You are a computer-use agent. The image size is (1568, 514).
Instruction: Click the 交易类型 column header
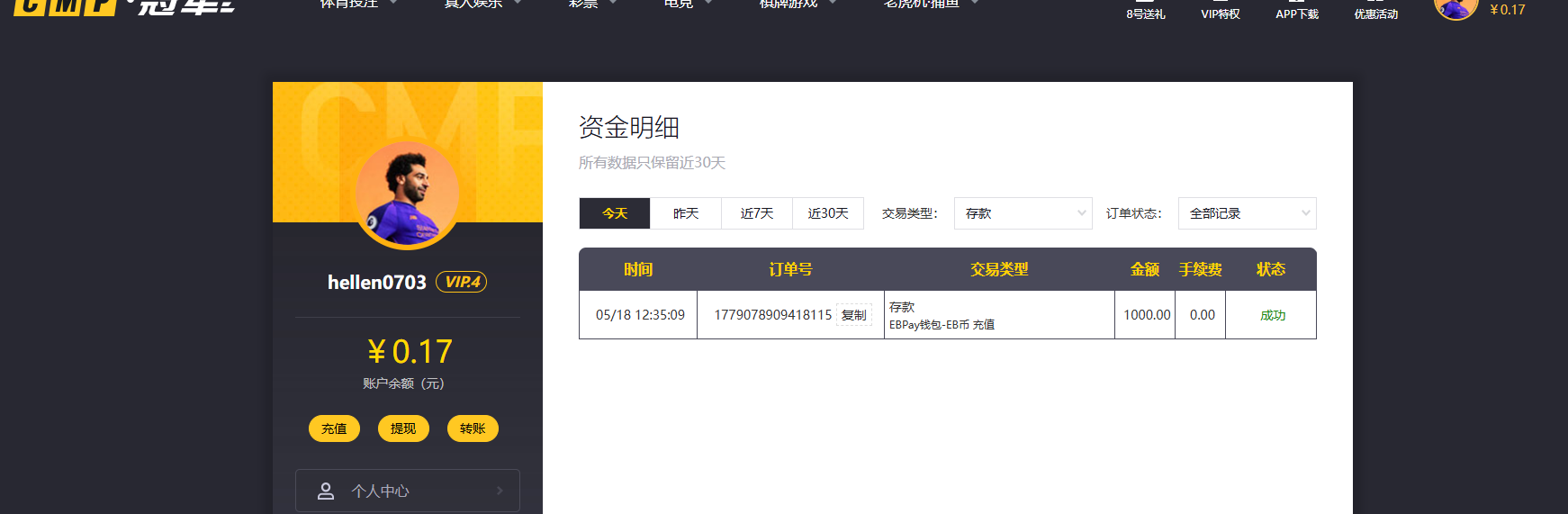pos(999,269)
